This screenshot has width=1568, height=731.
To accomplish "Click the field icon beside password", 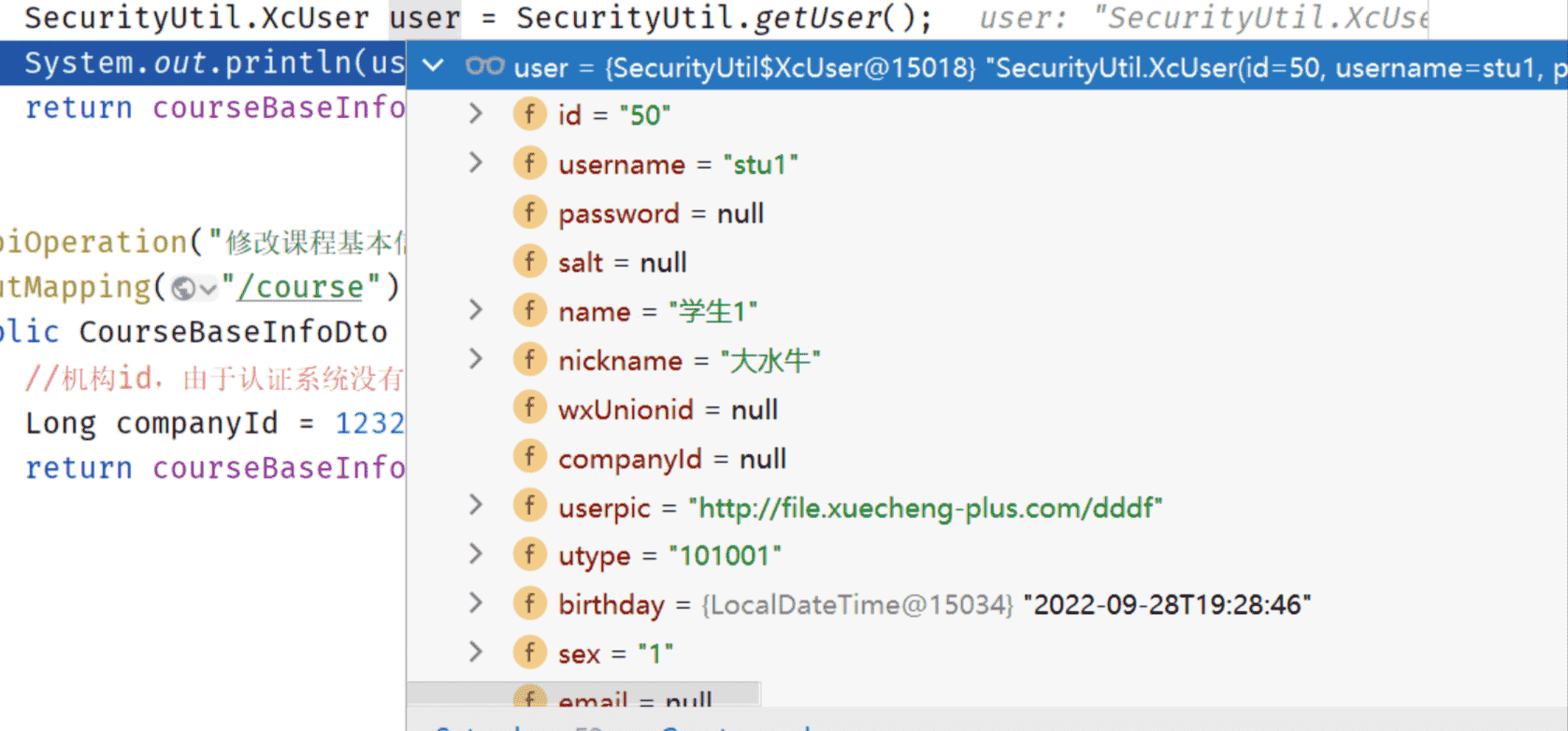I will [529, 213].
